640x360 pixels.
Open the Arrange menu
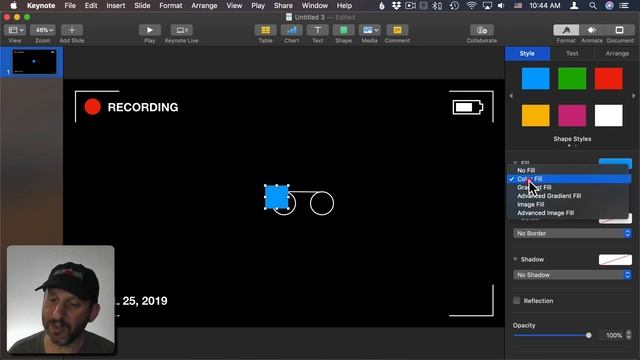click(204, 6)
